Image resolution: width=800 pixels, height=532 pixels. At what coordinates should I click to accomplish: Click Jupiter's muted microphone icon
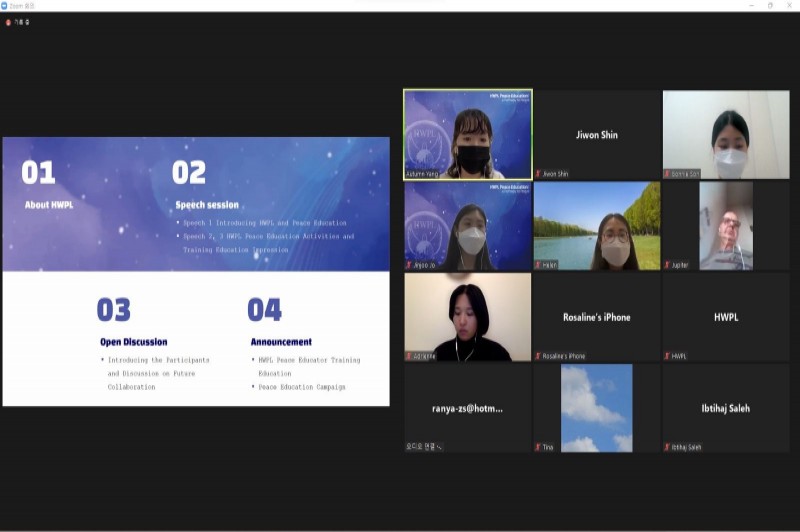click(668, 265)
